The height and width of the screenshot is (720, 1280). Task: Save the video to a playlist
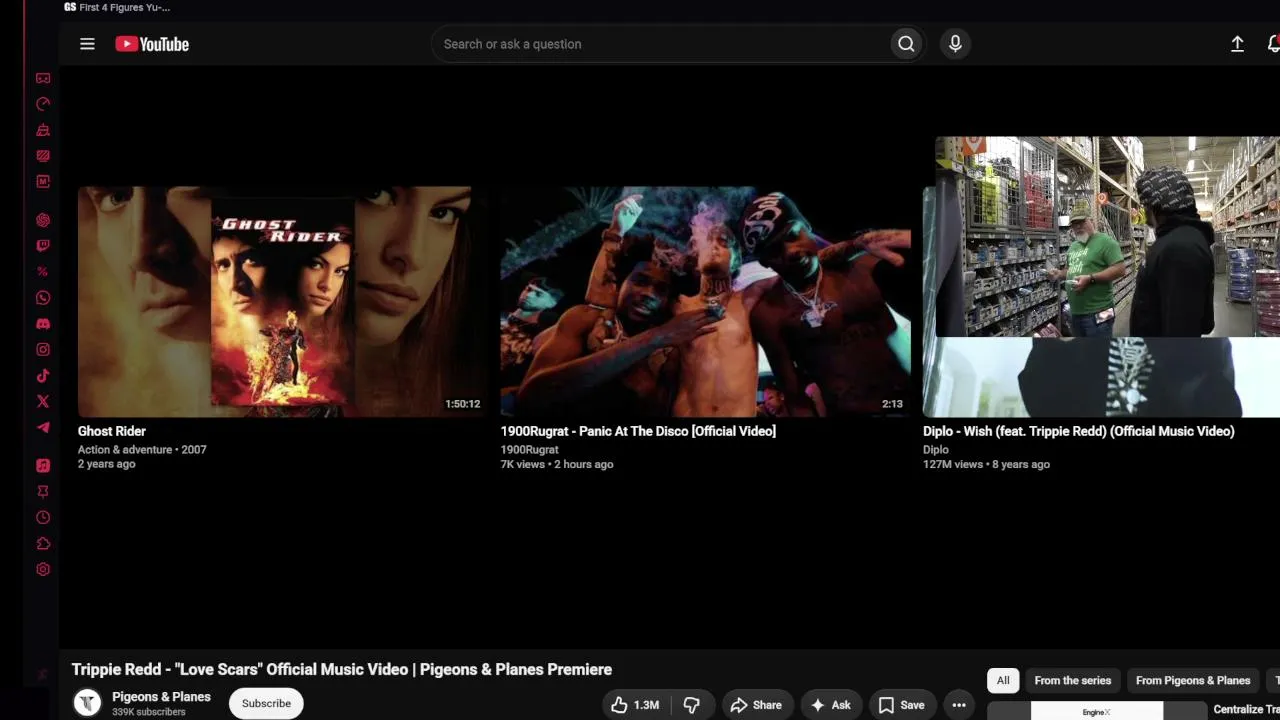click(x=901, y=705)
